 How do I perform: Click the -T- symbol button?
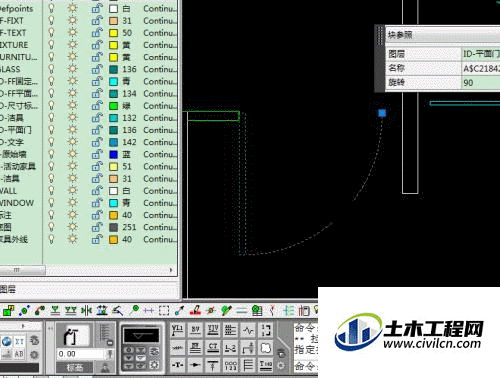click(x=178, y=365)
